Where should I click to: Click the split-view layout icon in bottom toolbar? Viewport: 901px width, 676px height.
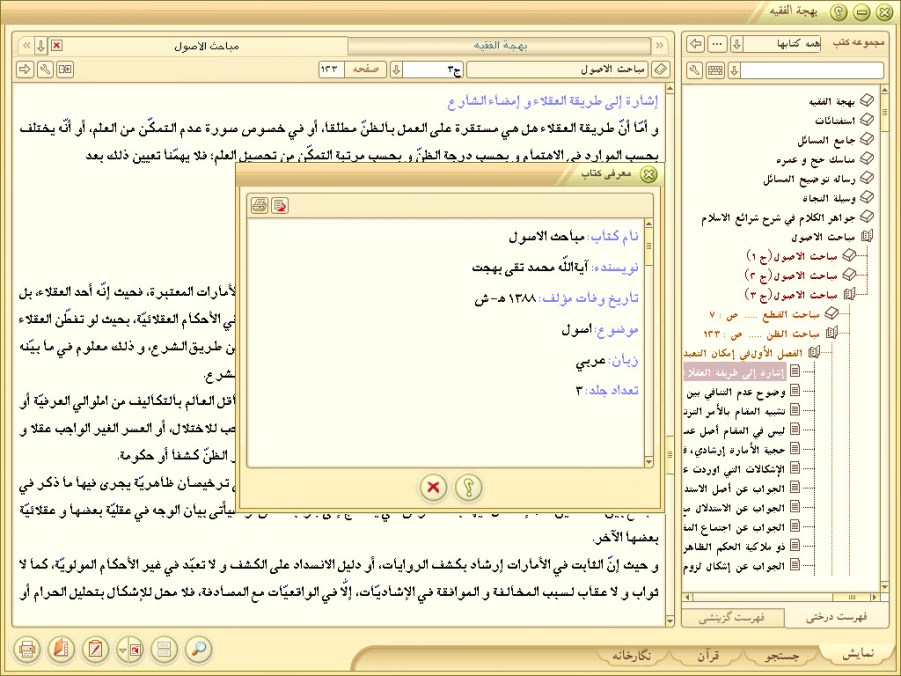coord(164,650)
